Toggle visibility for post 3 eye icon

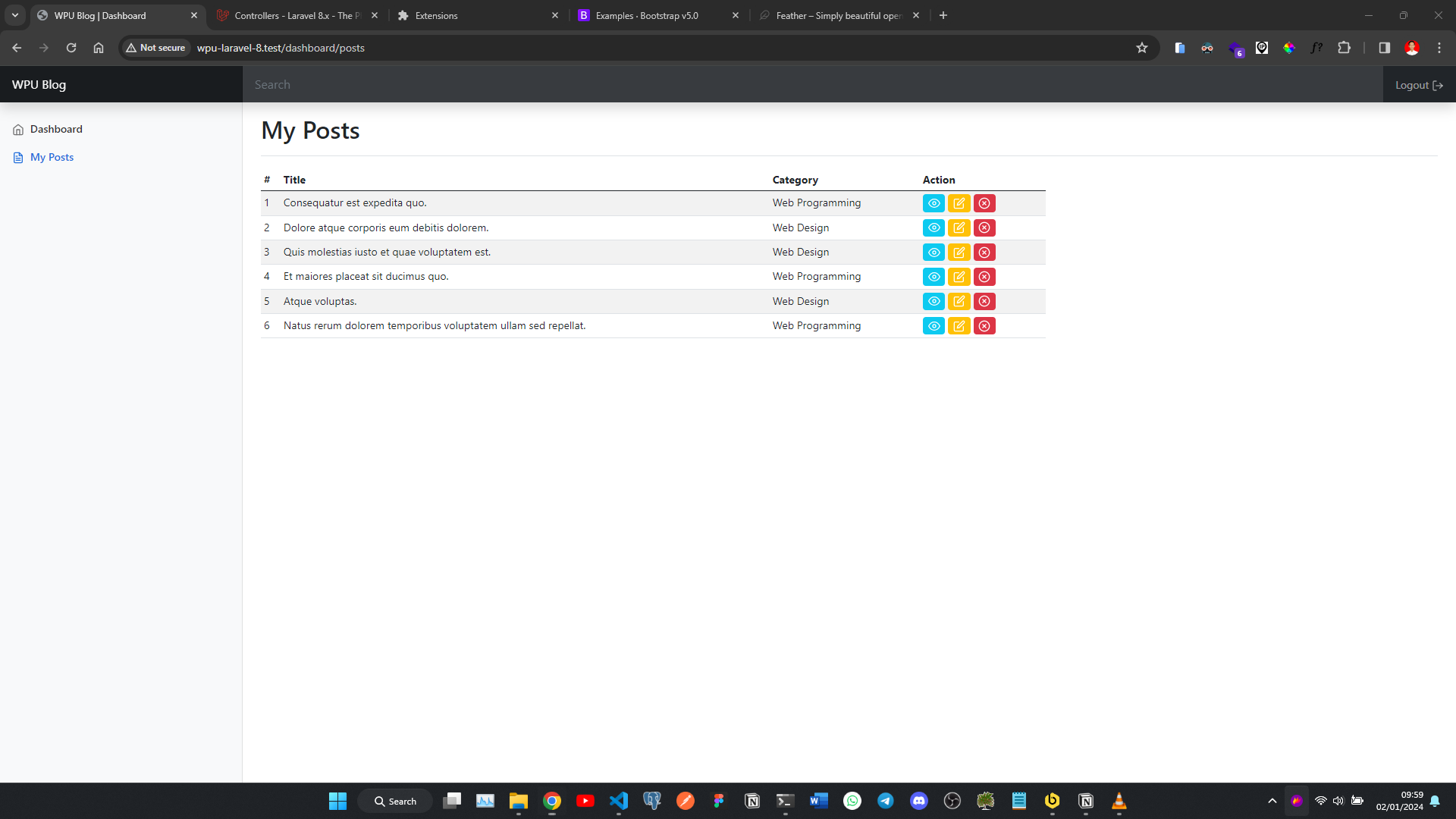(x=933, y=252)
